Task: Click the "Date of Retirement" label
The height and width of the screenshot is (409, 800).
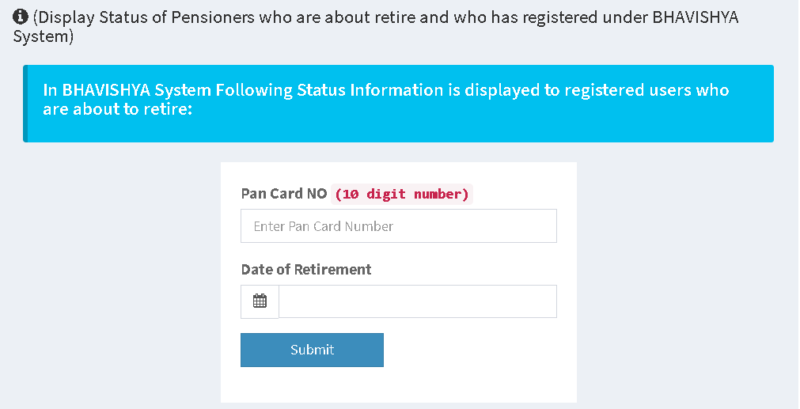Action: [306, 269]
